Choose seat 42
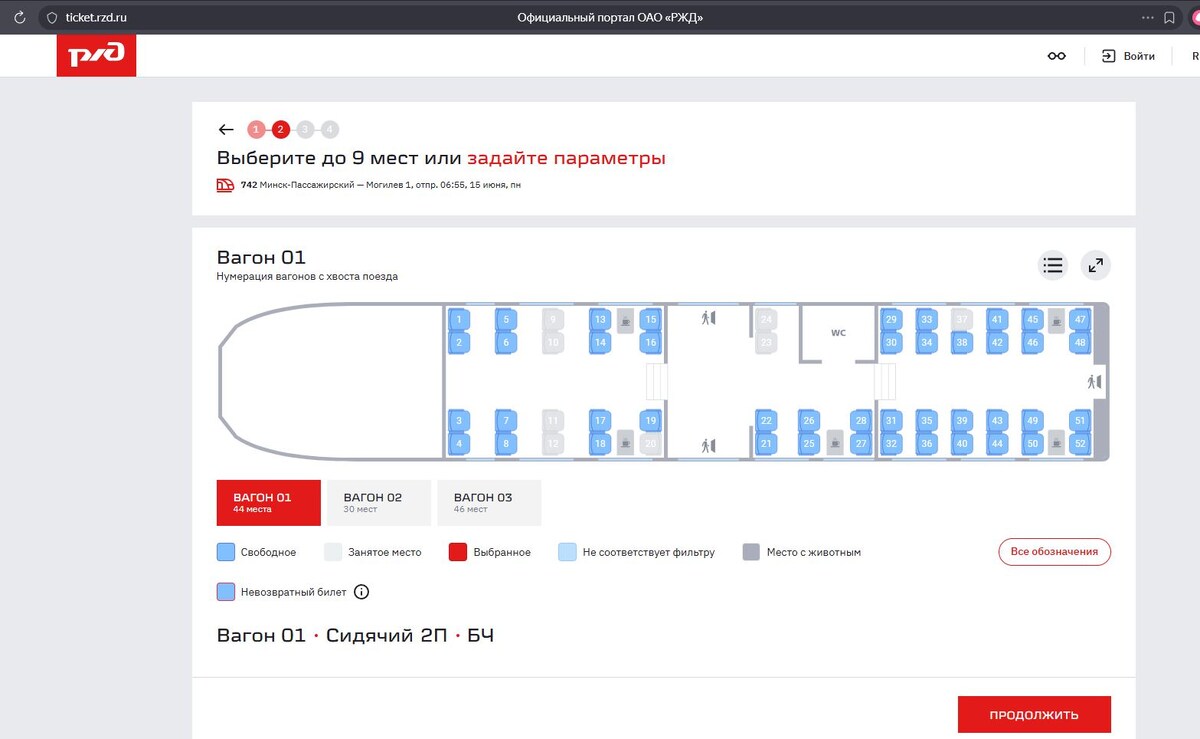 tap(997, 342)
